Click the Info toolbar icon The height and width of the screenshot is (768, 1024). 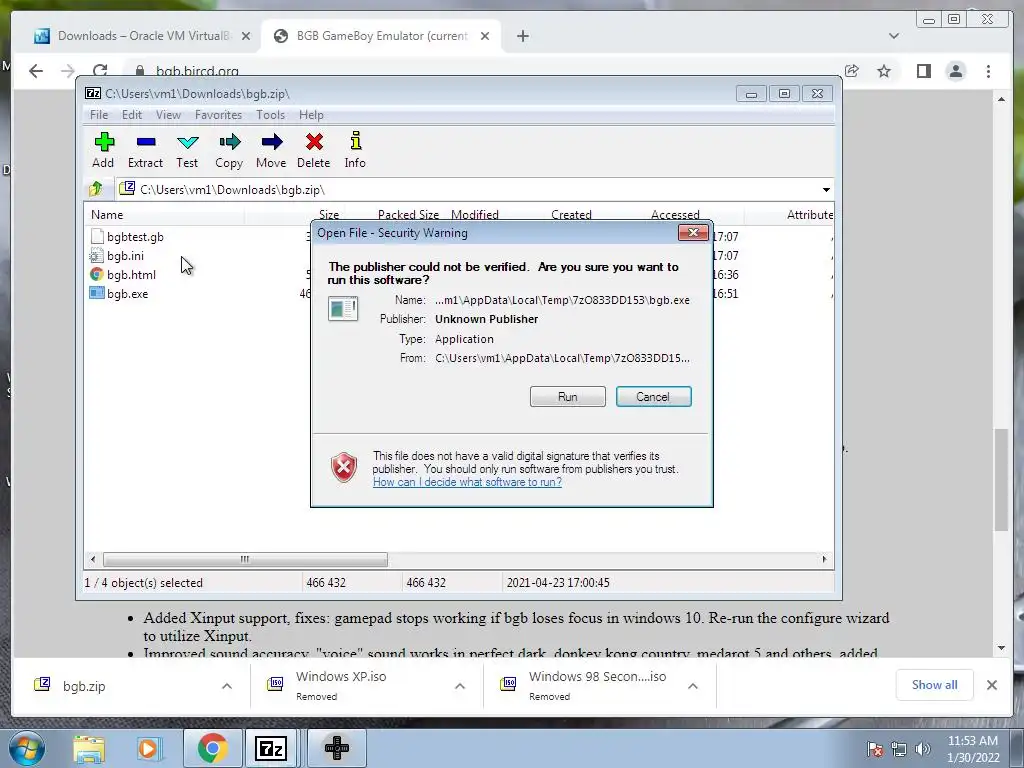click(355, 150)
